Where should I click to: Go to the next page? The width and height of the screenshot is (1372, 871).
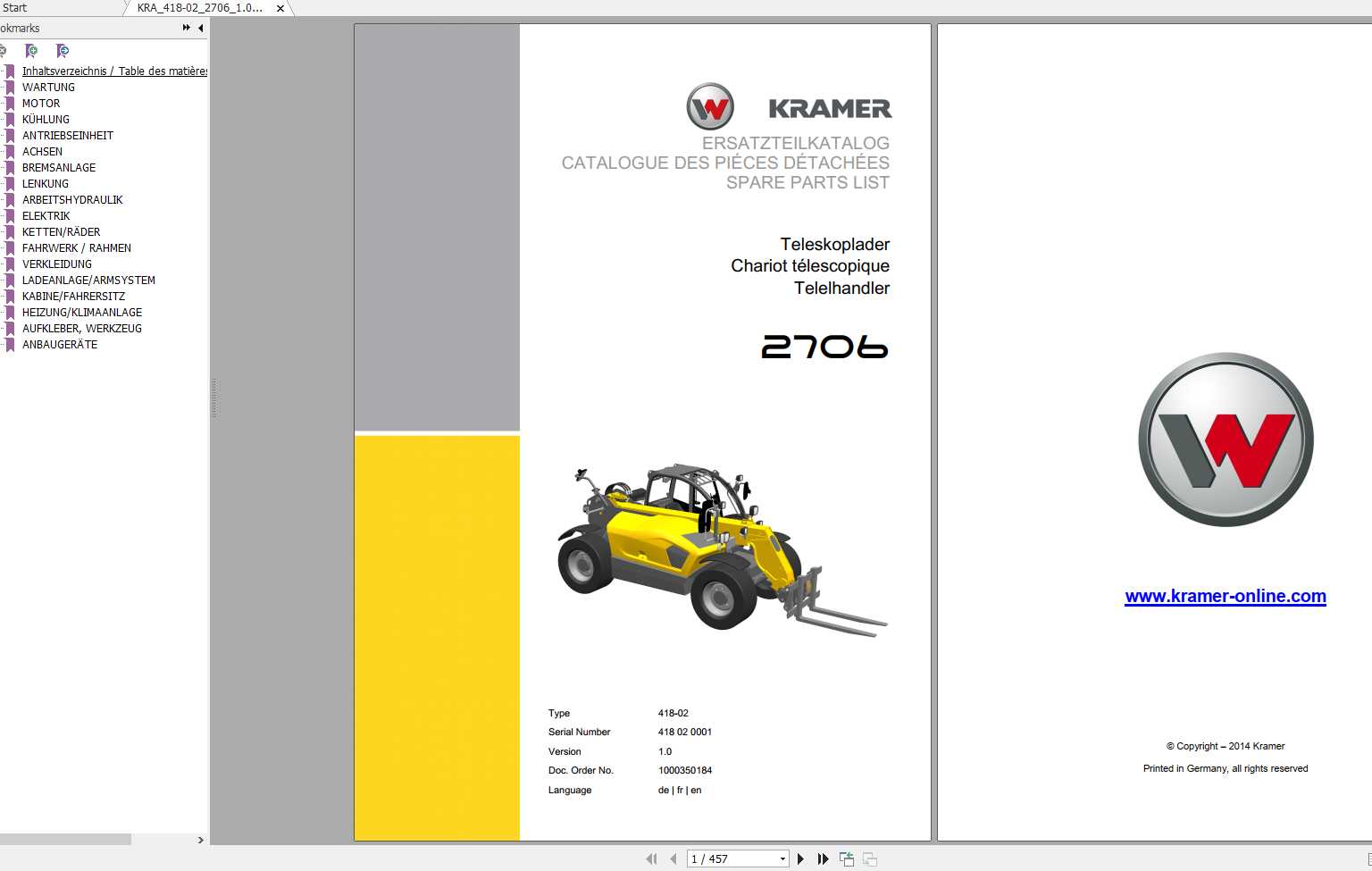(800, 859)
